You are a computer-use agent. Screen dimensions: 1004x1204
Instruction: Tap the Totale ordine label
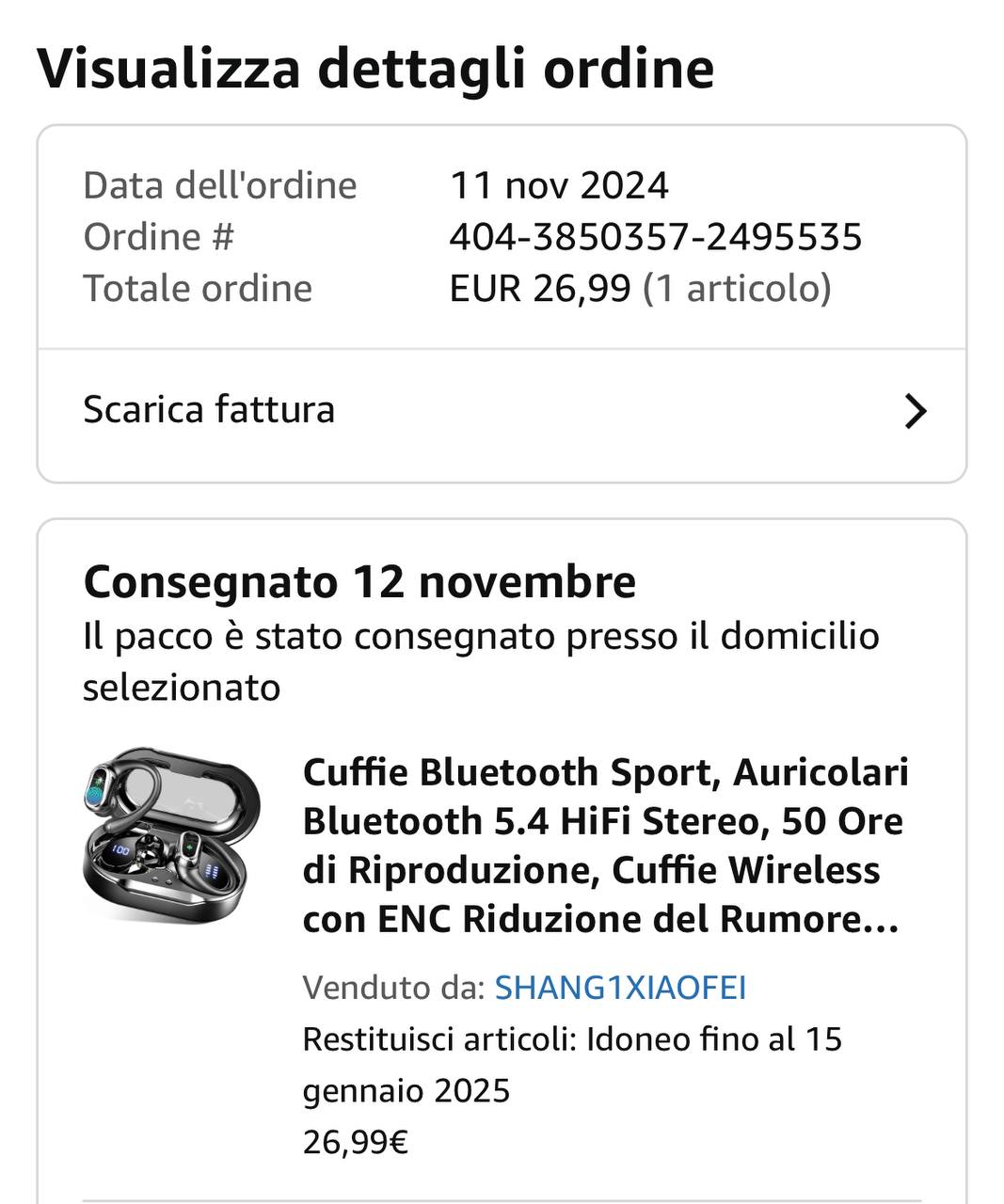tap(198, 289)
